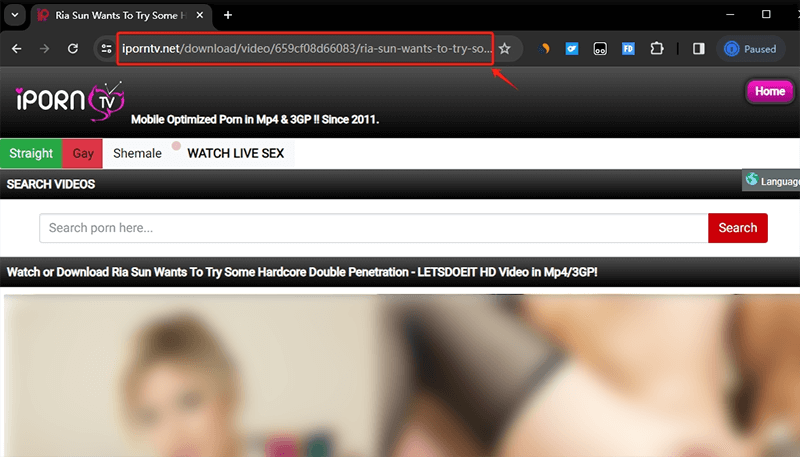Go forward to the next page
The height and width of the screenshot is (457, 800).
click(x=45, y=48)
